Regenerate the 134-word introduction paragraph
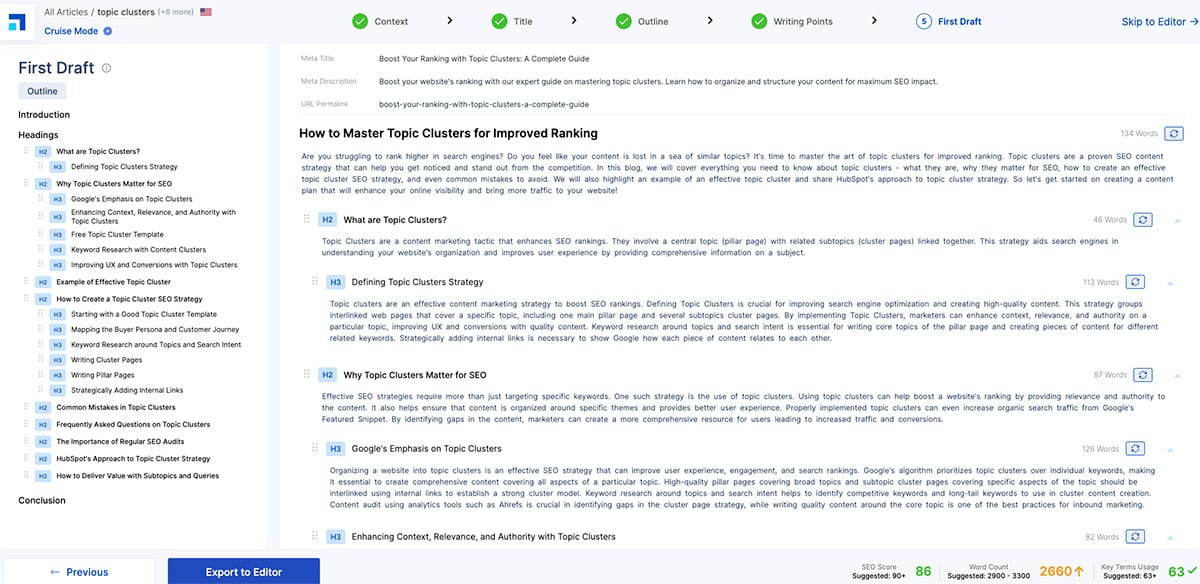 pyautogui.click(x=1174, y=133)
